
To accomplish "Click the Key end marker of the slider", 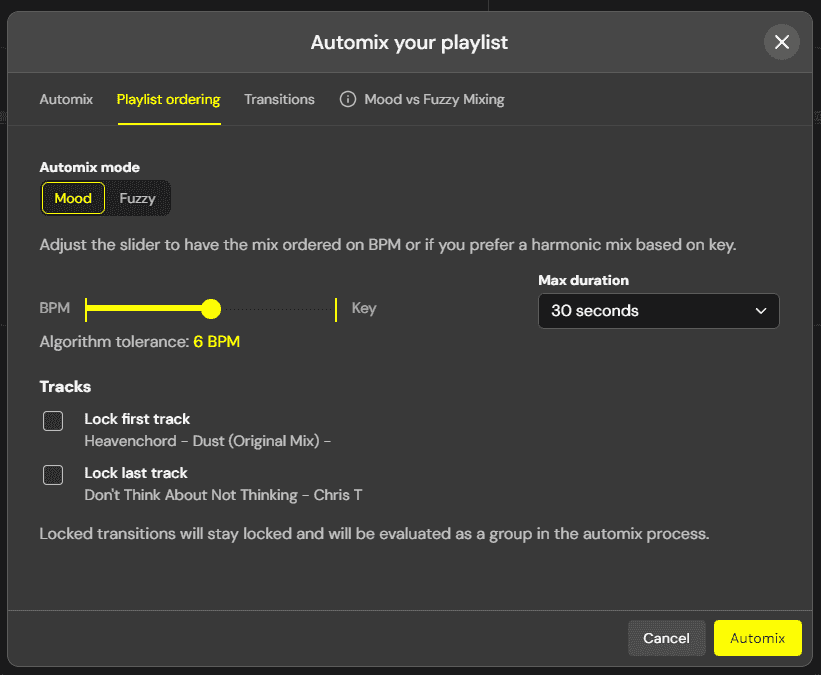I will point(336,308).
